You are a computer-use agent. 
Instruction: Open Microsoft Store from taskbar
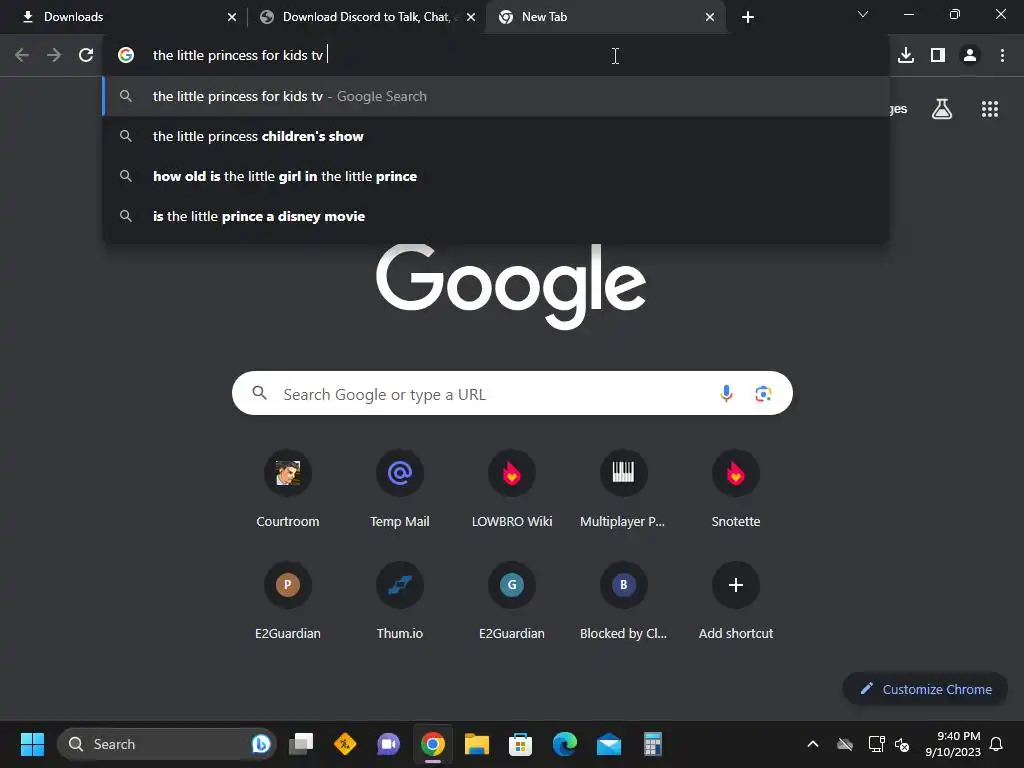coord(520,744)
